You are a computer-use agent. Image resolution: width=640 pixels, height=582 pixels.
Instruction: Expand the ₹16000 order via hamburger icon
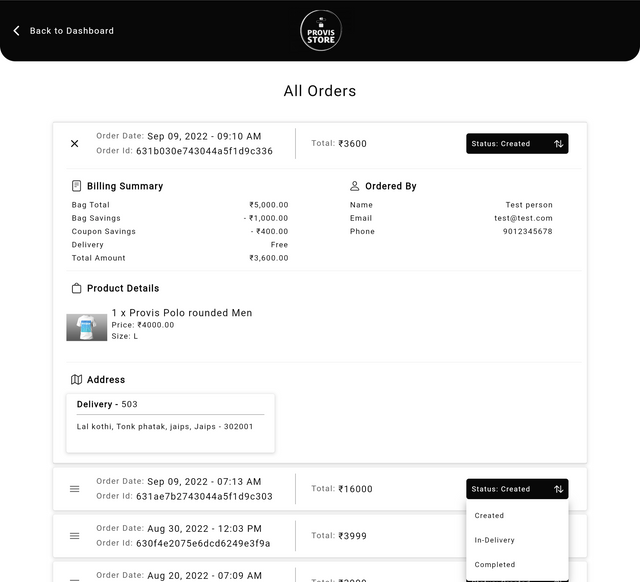(x=74, y=489)
